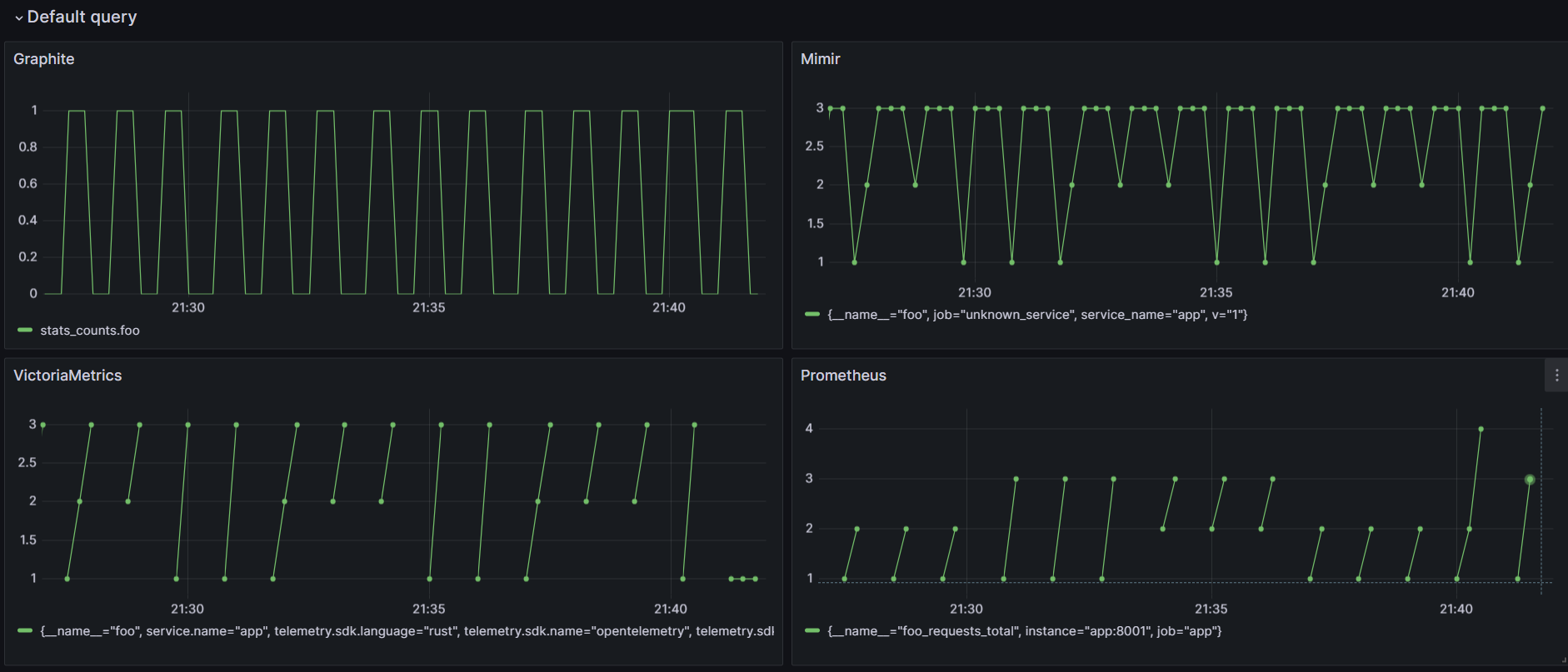Viewport: 1568px width, 672px height.
Task: Click Prometheus legend green color swatch
Action: coord(812,631)
